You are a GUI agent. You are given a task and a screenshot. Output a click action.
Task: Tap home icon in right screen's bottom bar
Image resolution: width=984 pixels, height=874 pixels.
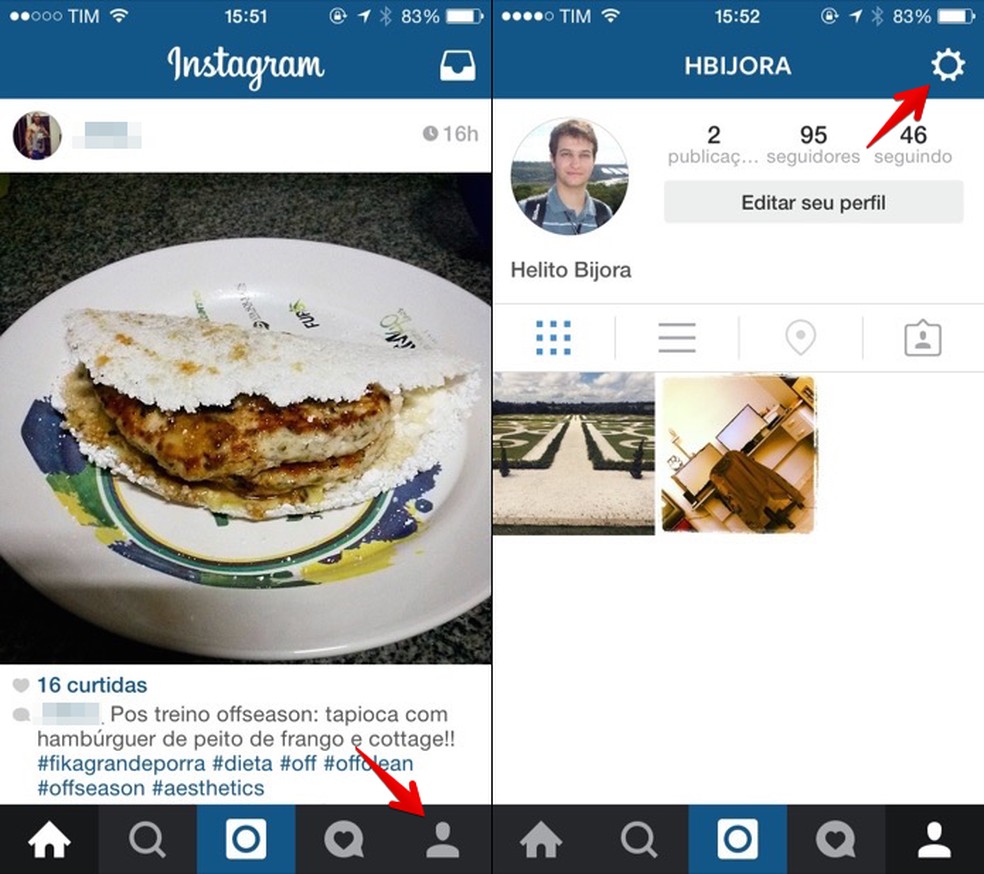coord(541,840)
